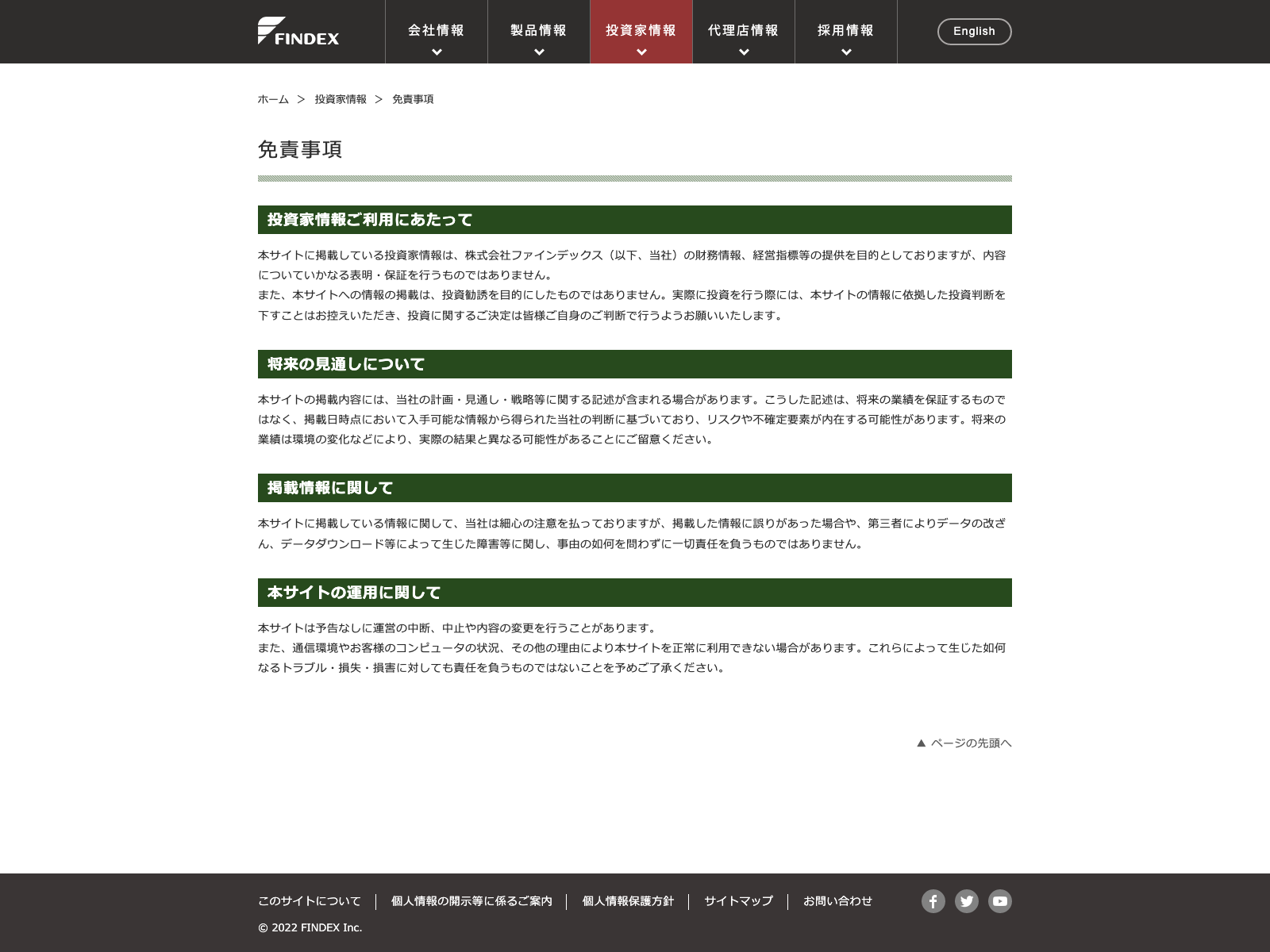Visit 個人情報保護方針 footer link

[628, 901]
